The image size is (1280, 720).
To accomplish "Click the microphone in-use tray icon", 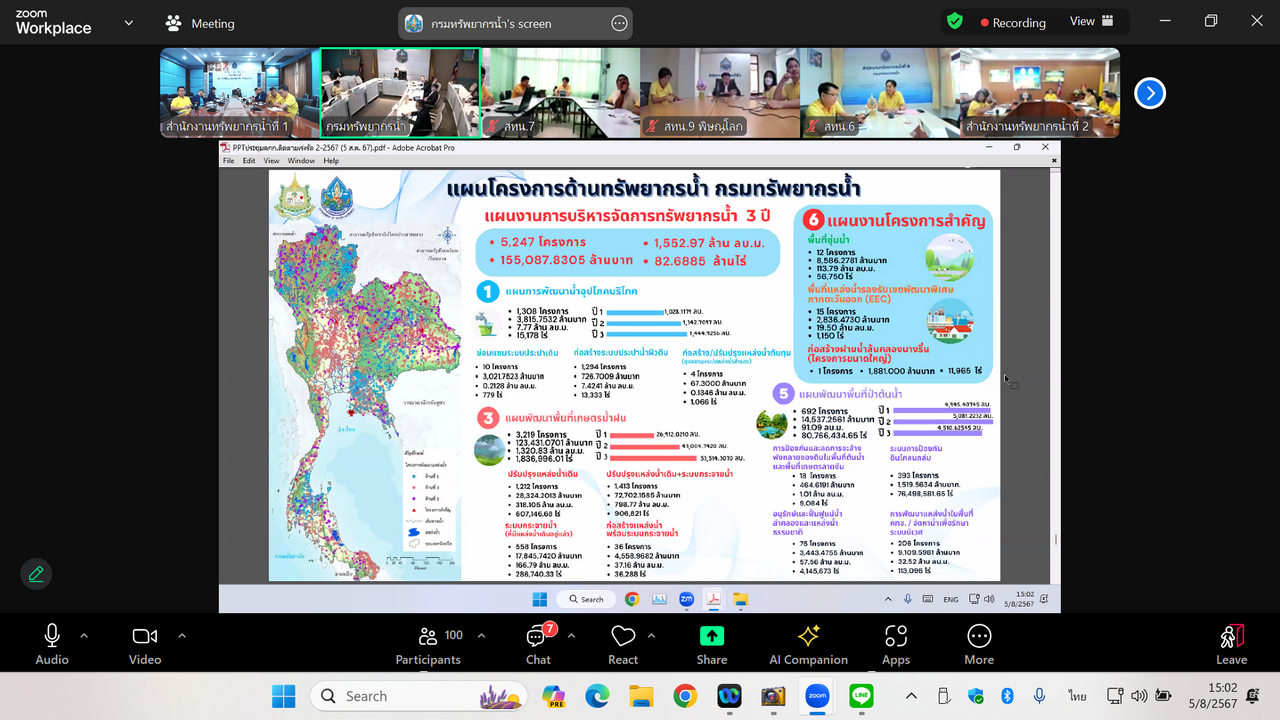I will [1040, 696].
